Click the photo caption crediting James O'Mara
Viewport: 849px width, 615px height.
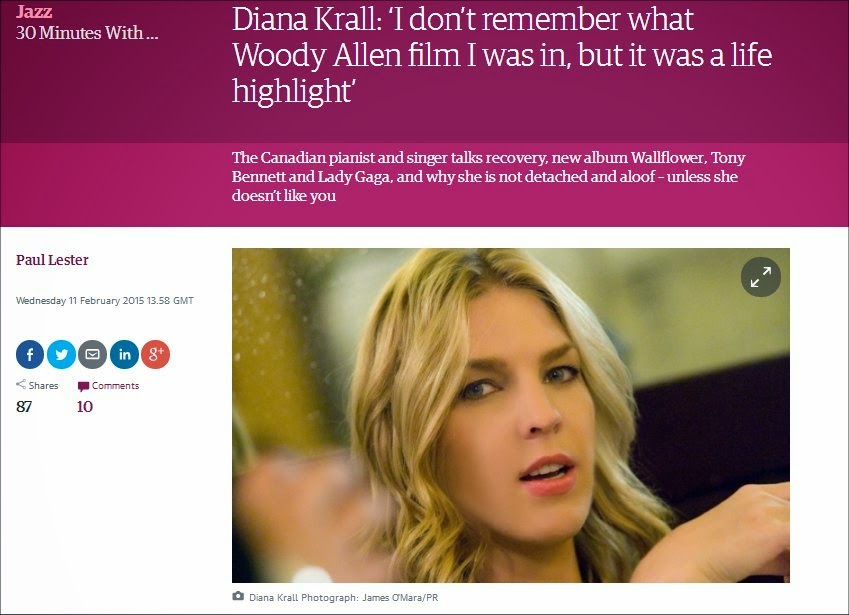(343, 598)
